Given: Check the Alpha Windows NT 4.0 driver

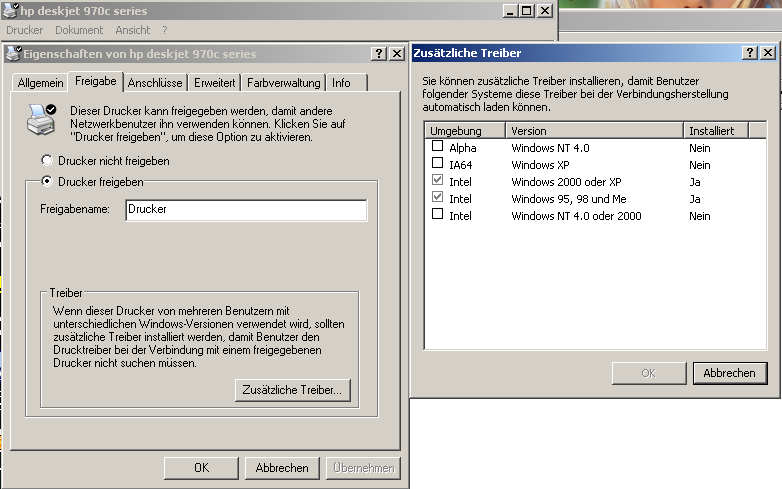Looking at the screenshot, I should point(437,146).
